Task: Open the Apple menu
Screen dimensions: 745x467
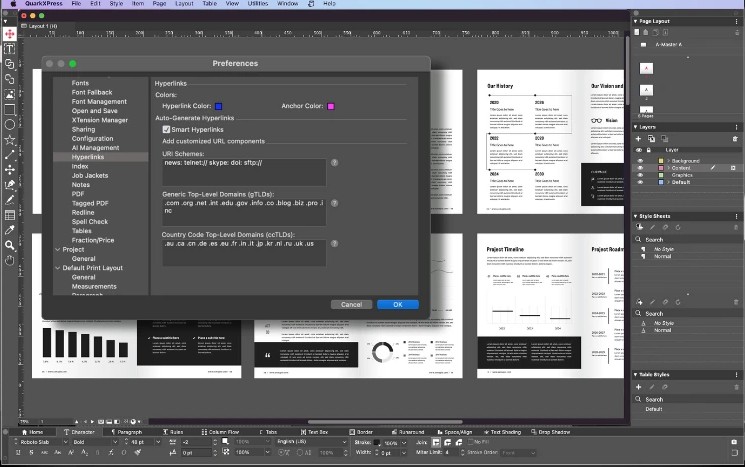Action: click(x=13, y=3)
